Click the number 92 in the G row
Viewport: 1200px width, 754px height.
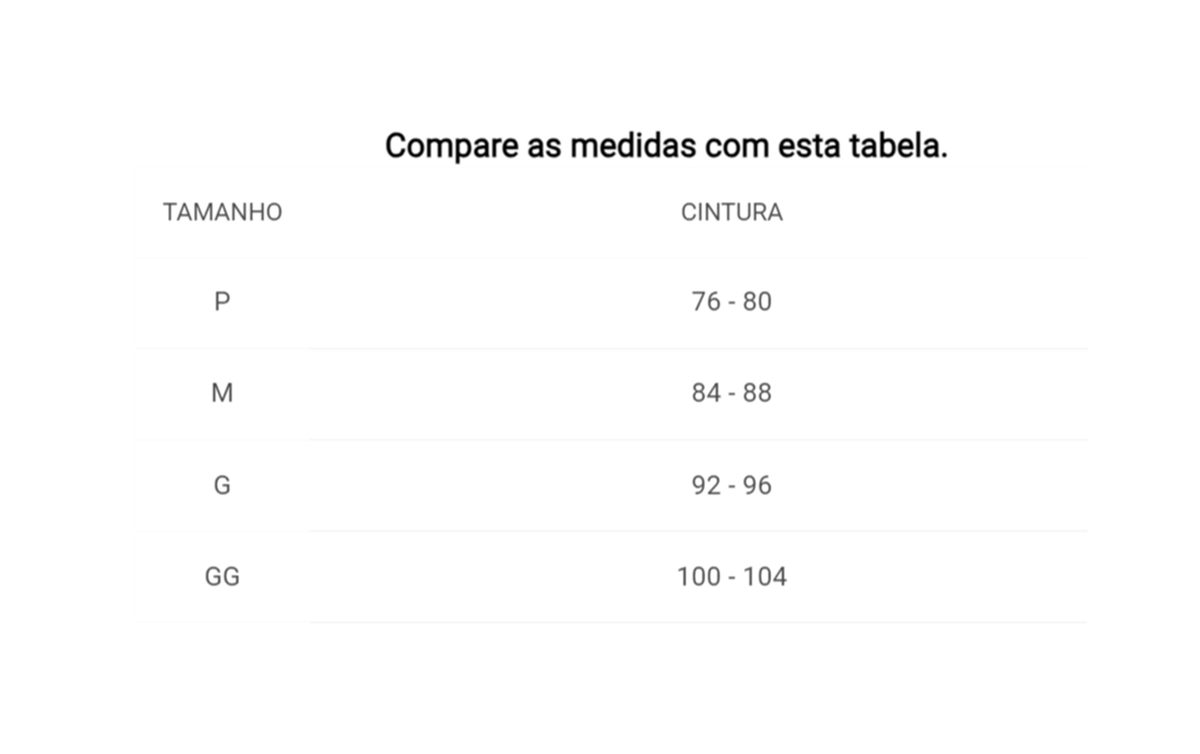(x=706, y=485)
